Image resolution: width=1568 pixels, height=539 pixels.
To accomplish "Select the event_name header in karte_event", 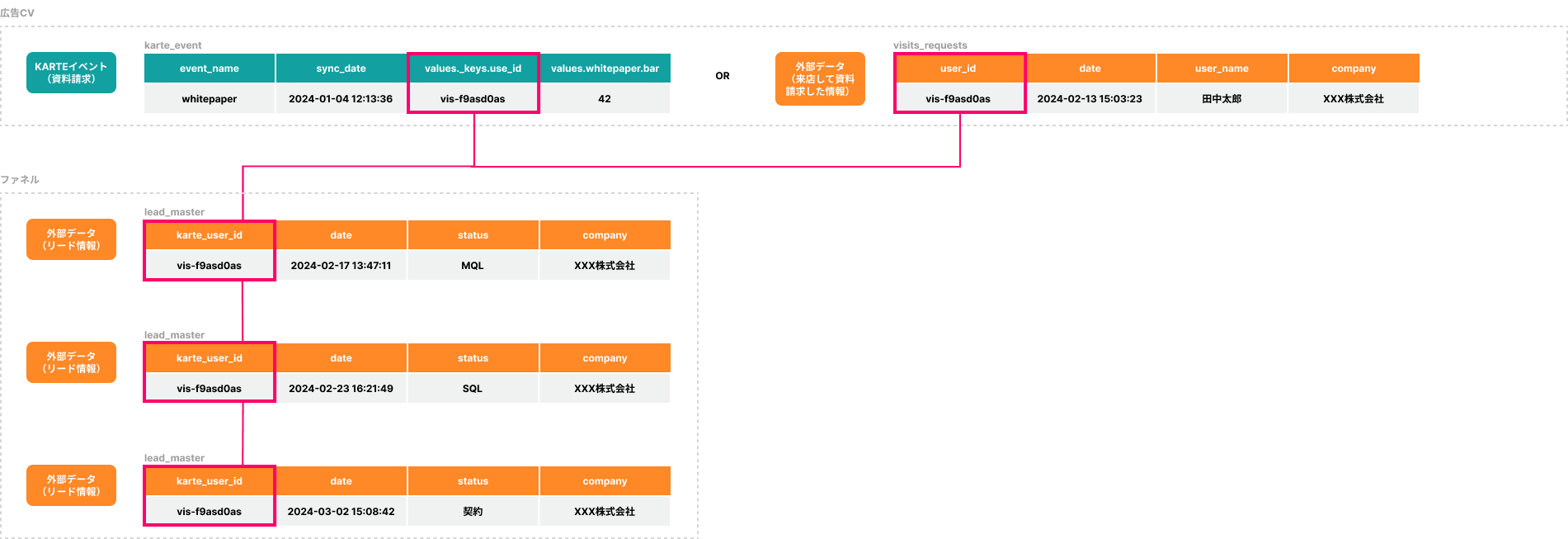I will 210,69.
